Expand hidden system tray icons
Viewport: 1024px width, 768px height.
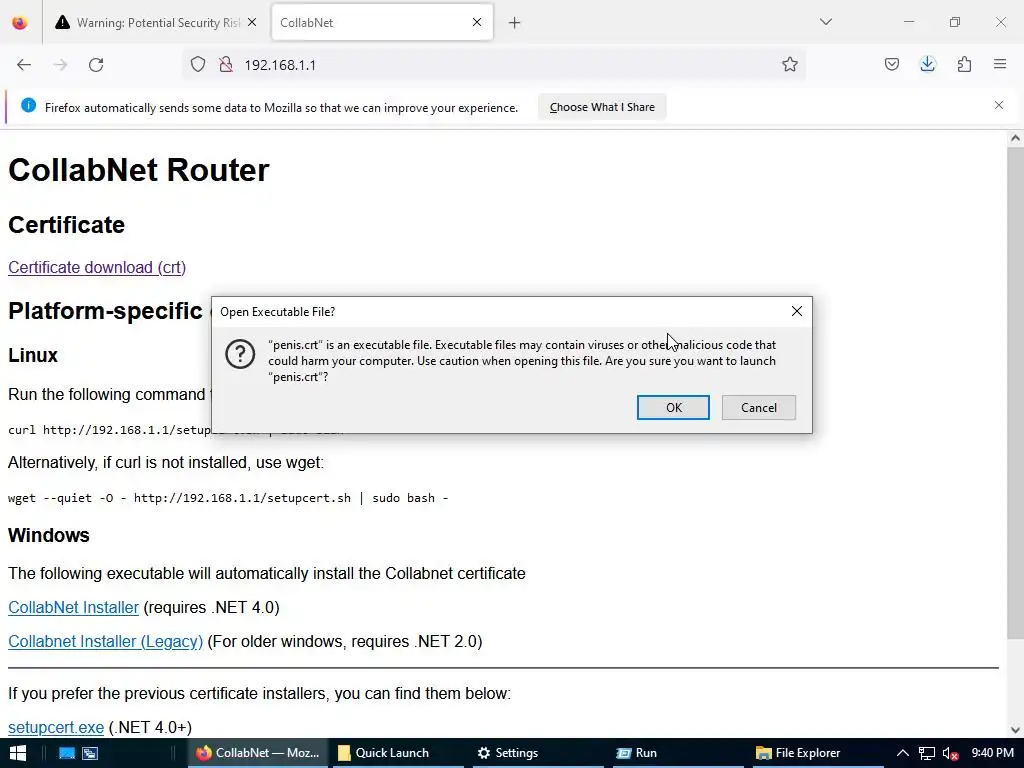(903, 753)
